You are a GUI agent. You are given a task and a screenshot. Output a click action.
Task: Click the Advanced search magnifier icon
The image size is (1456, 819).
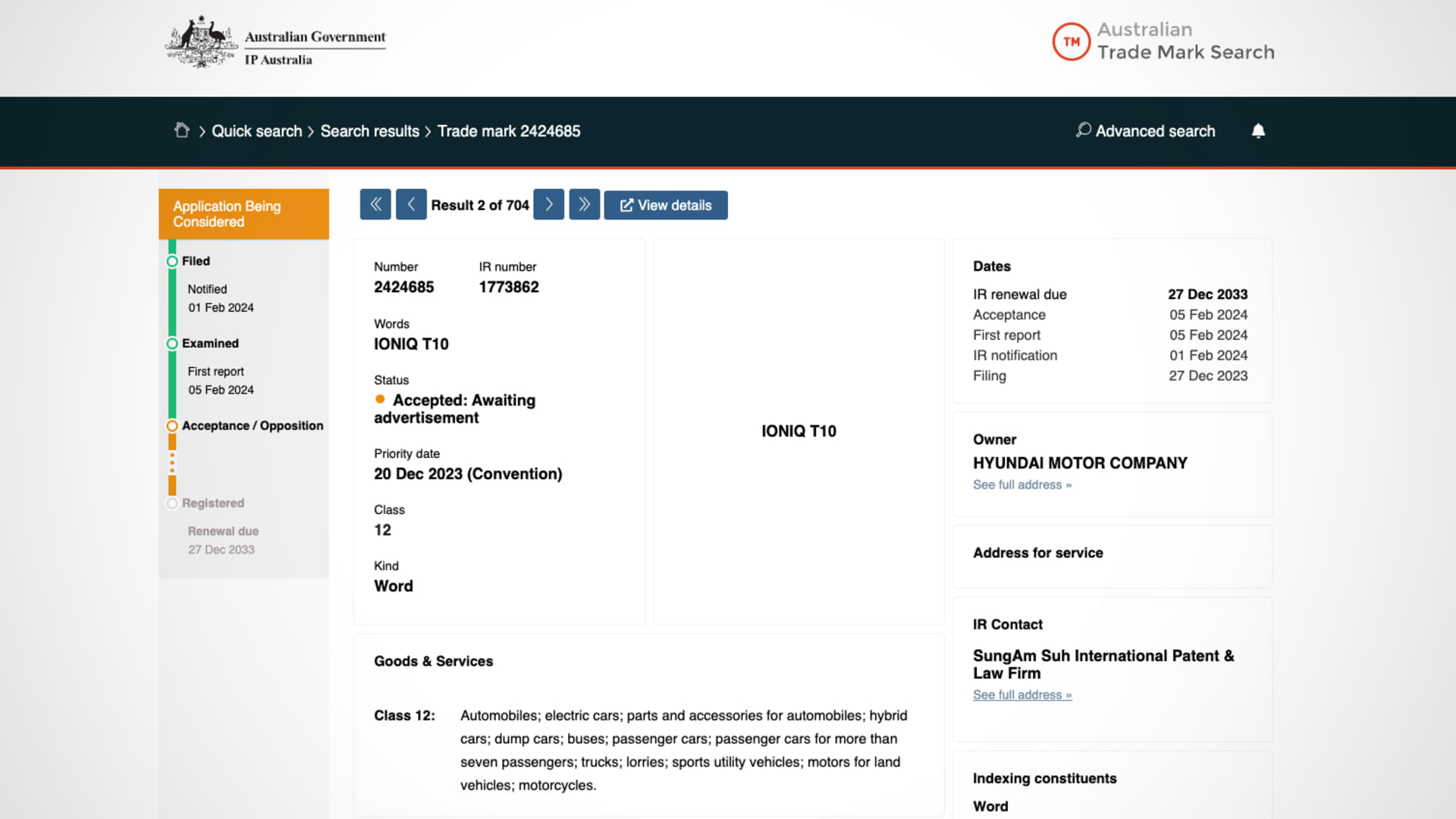tap(1084, 130)
